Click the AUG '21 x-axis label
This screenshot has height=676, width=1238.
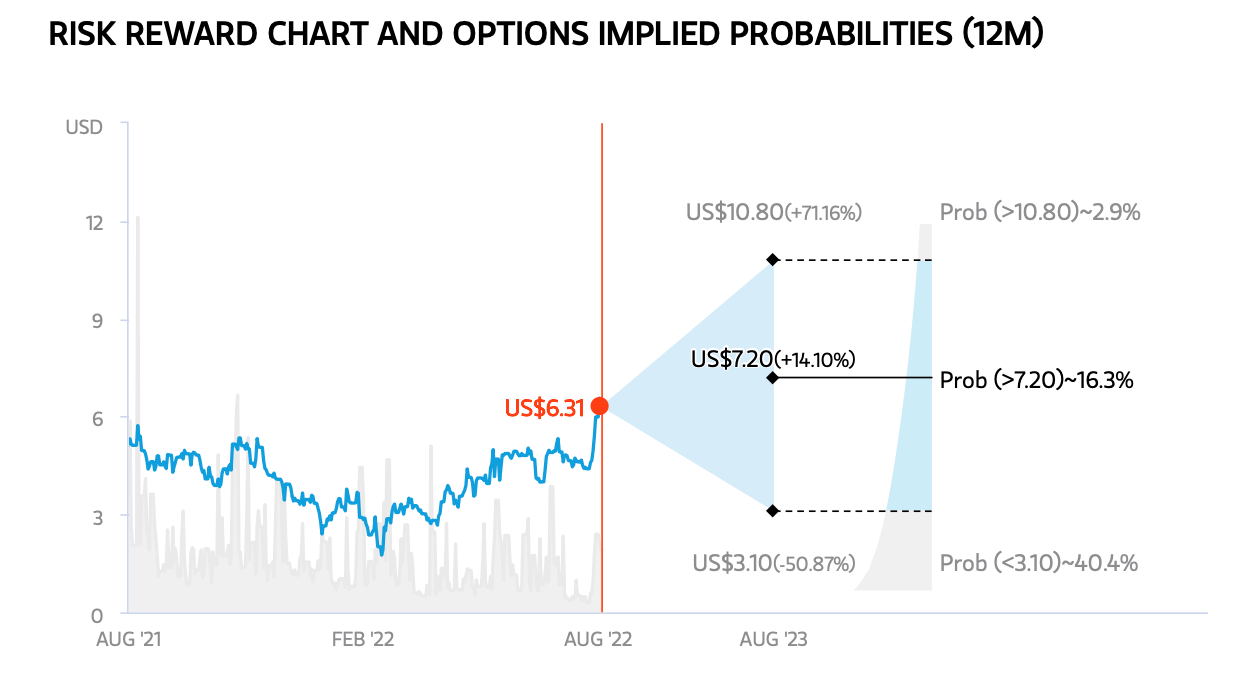pos(128,639)
